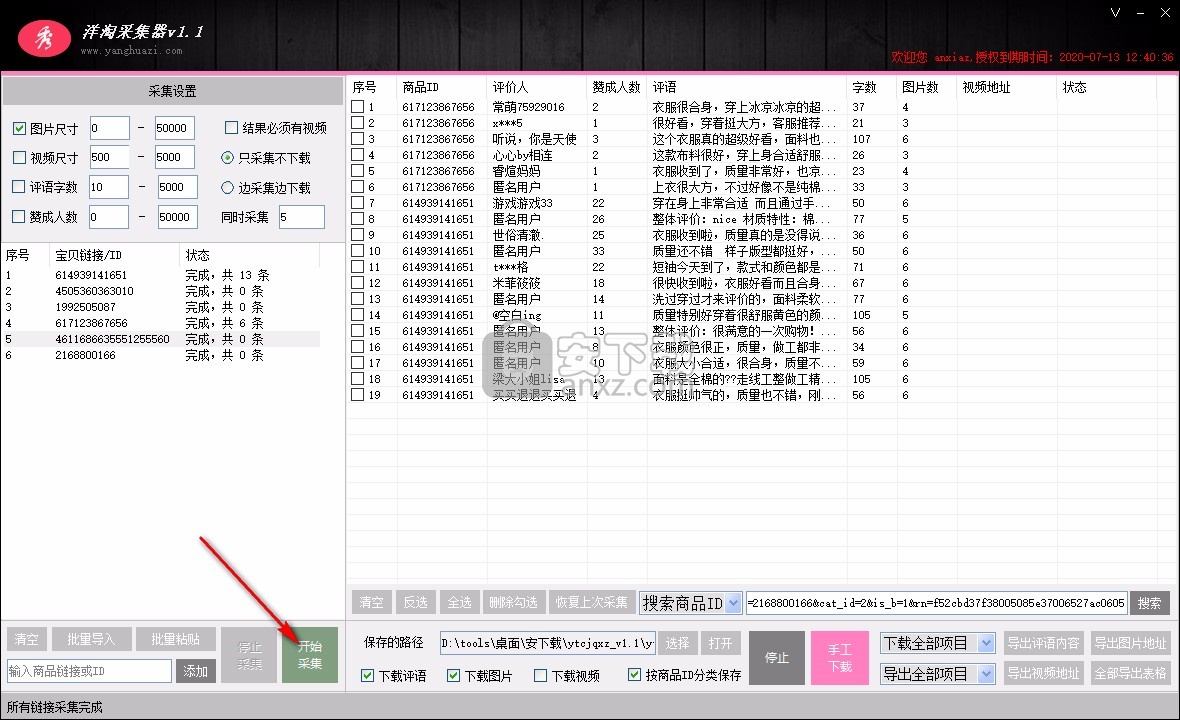The width and height of the screenshot is (1180, 720).
Task: Click the 搜索 button
Action: pyautogui.click(x=1149, y=603)
